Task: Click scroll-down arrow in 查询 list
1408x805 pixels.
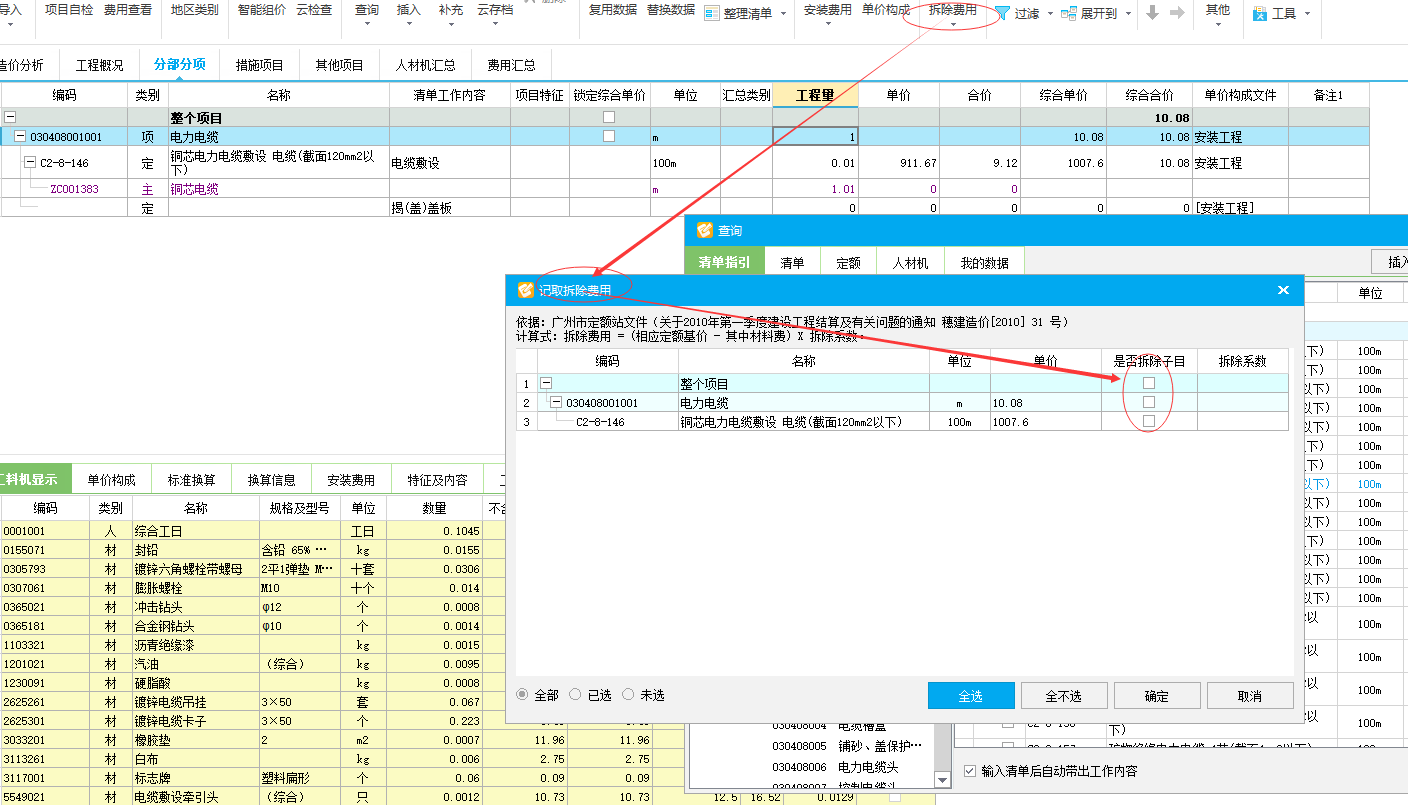Action: coord(942,780)
